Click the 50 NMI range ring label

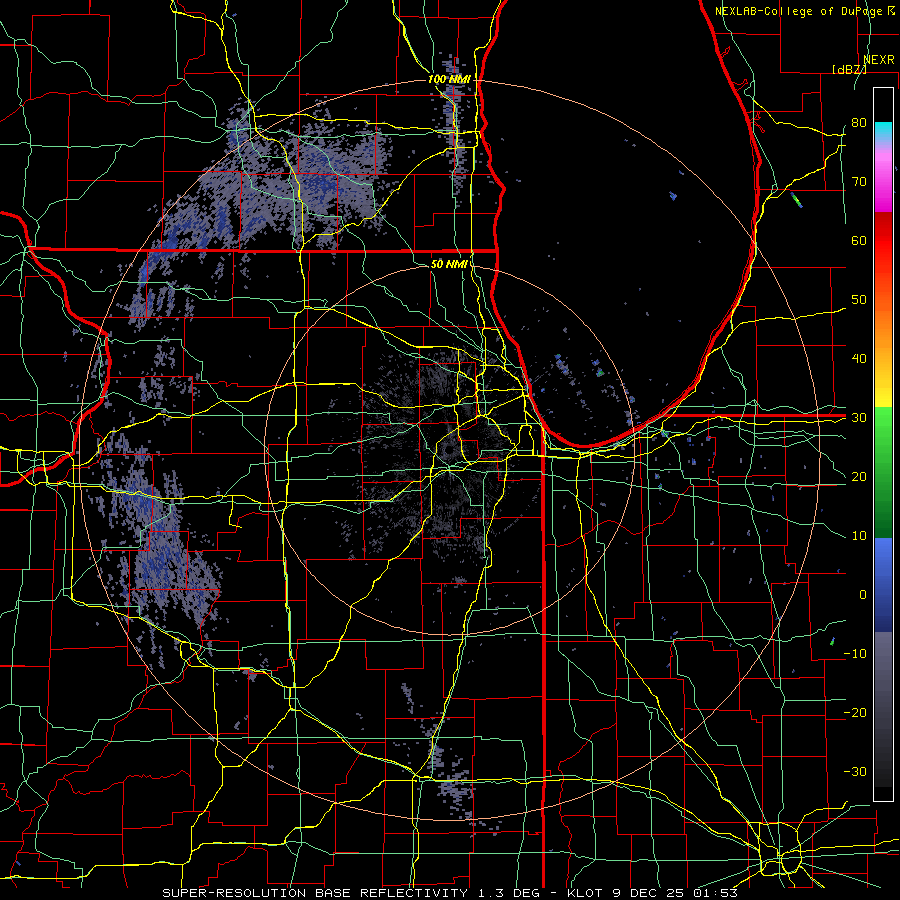pos(449,264)
